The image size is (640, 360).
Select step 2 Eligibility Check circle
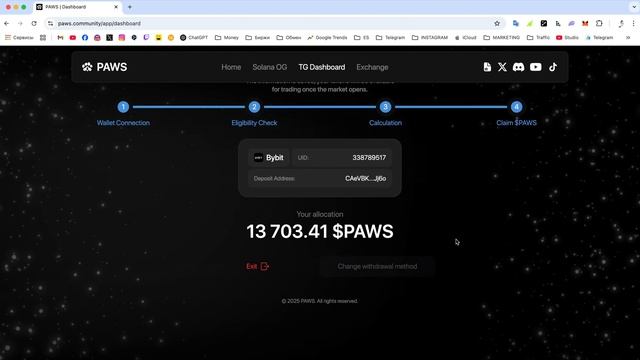(254, 107)
